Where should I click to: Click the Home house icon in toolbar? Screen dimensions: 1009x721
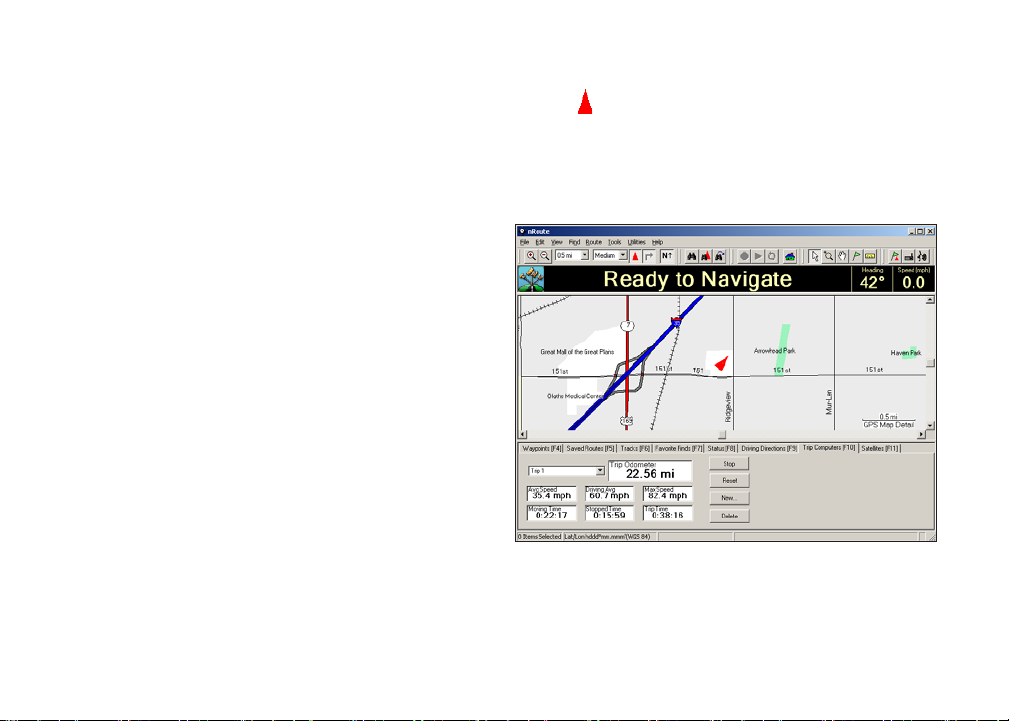[x=790, y=256]
